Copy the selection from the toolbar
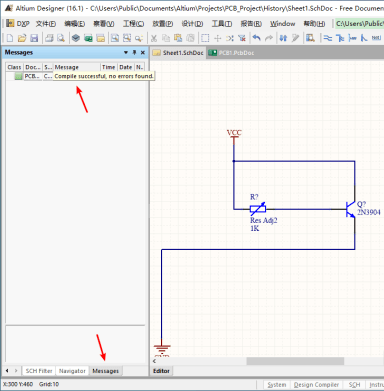Viewport: 384px width, 391px height. click(x=166, y=38)
